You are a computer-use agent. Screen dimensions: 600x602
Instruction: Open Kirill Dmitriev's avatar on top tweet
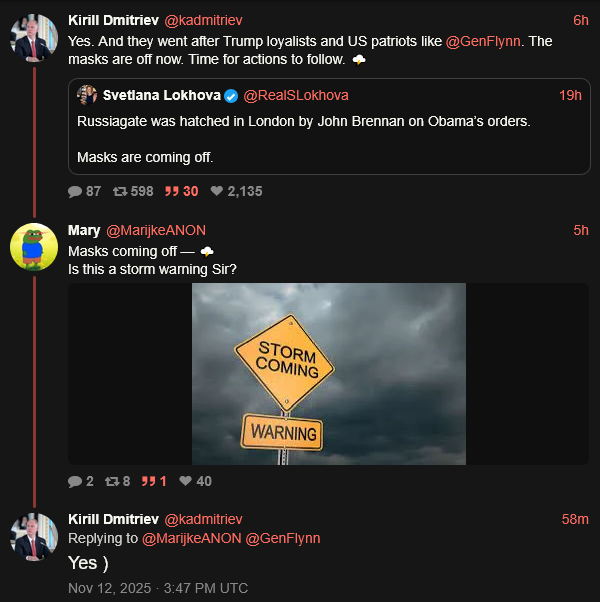click(33, 38)
